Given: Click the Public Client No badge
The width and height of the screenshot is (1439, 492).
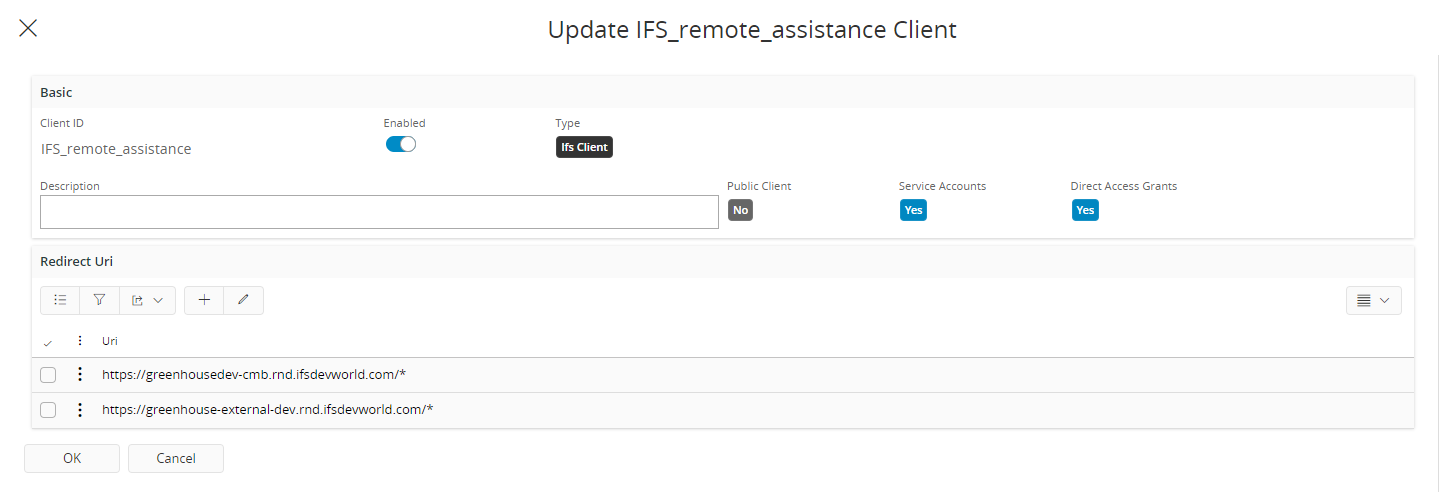Looking at the screenshot, I should point(740,210).
